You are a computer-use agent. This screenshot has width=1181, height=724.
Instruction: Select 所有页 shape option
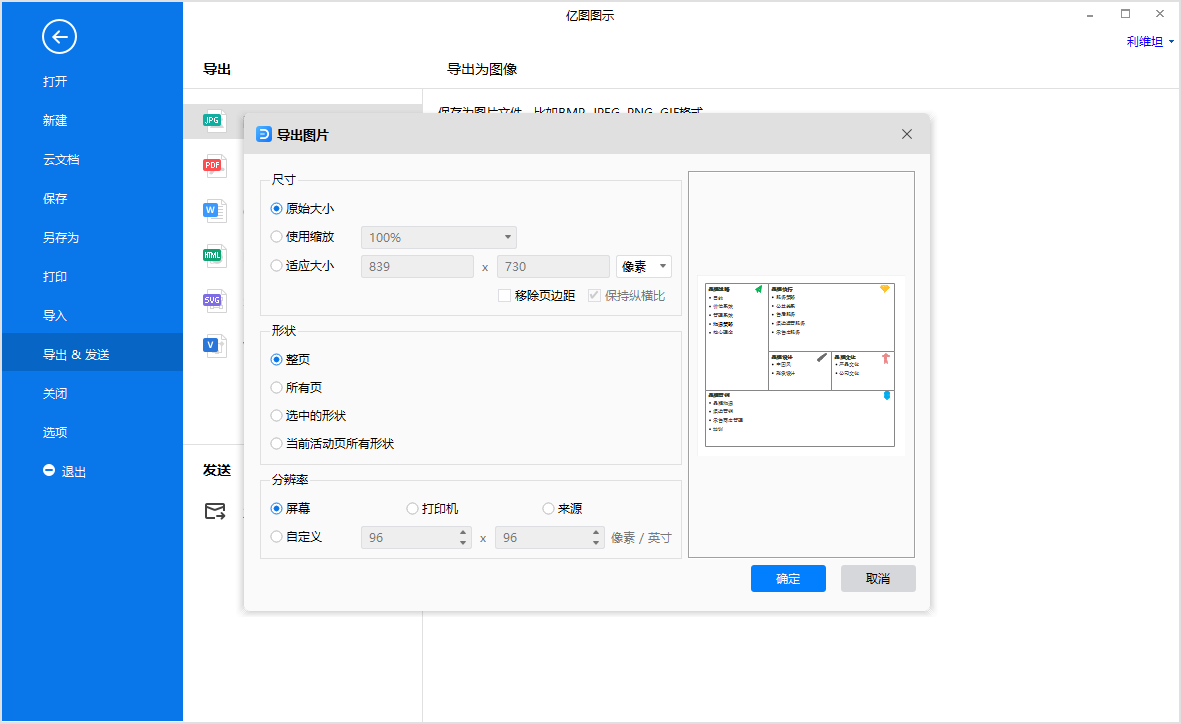point(276,387)
